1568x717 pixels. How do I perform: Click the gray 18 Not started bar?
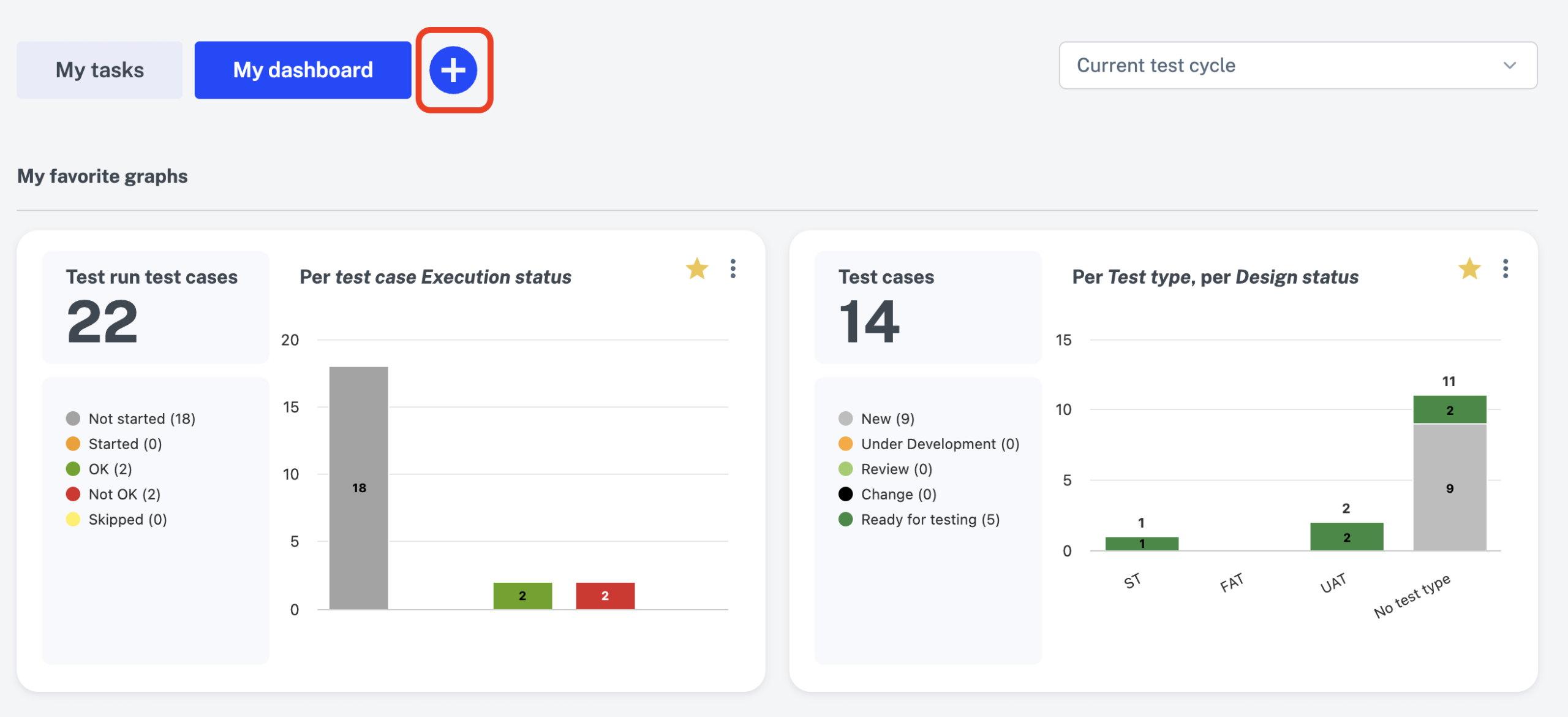(358, 487)
